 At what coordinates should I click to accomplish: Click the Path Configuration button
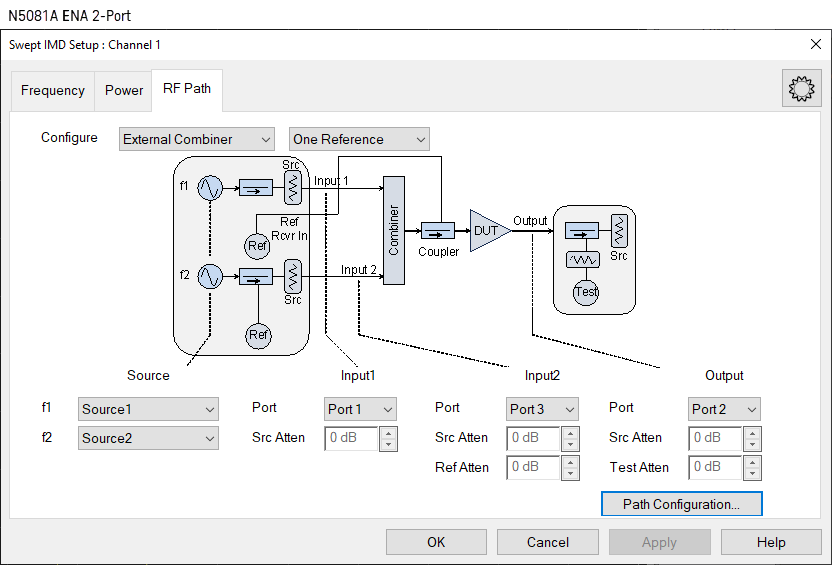coord(681,504)
